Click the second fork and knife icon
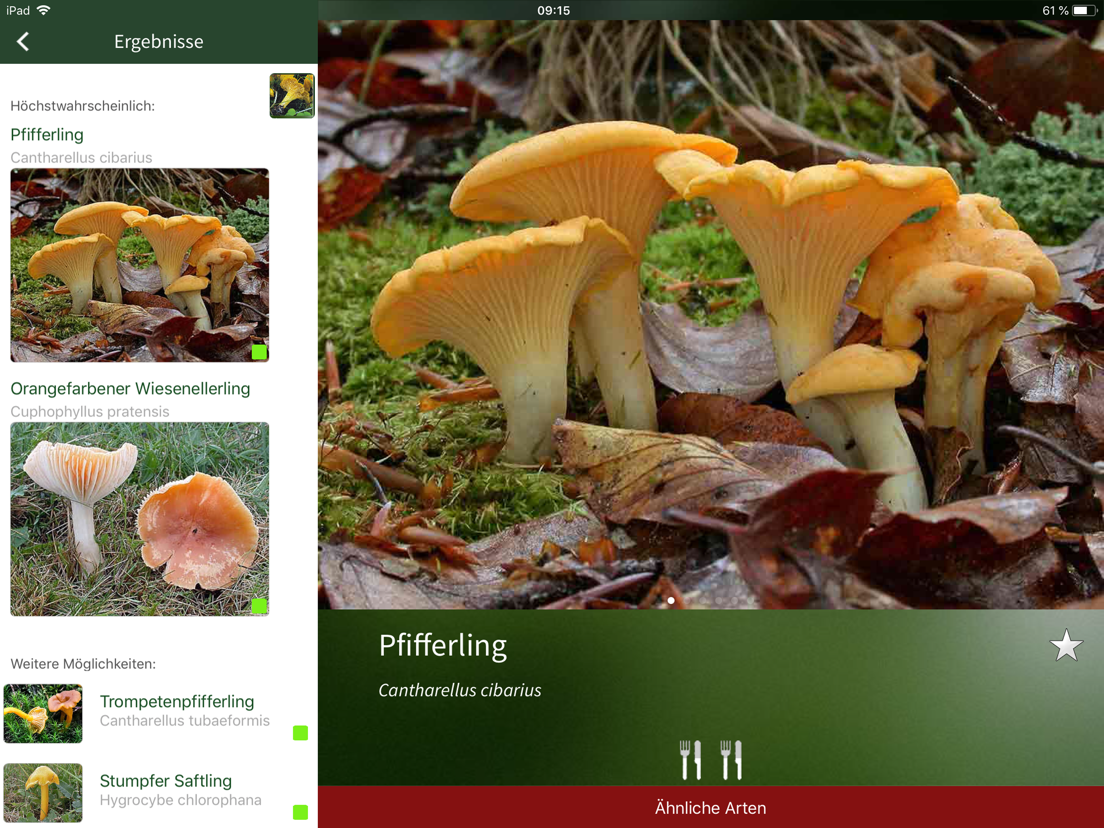Viewport: 1104px width, 828px height. [x=731, y=760]
